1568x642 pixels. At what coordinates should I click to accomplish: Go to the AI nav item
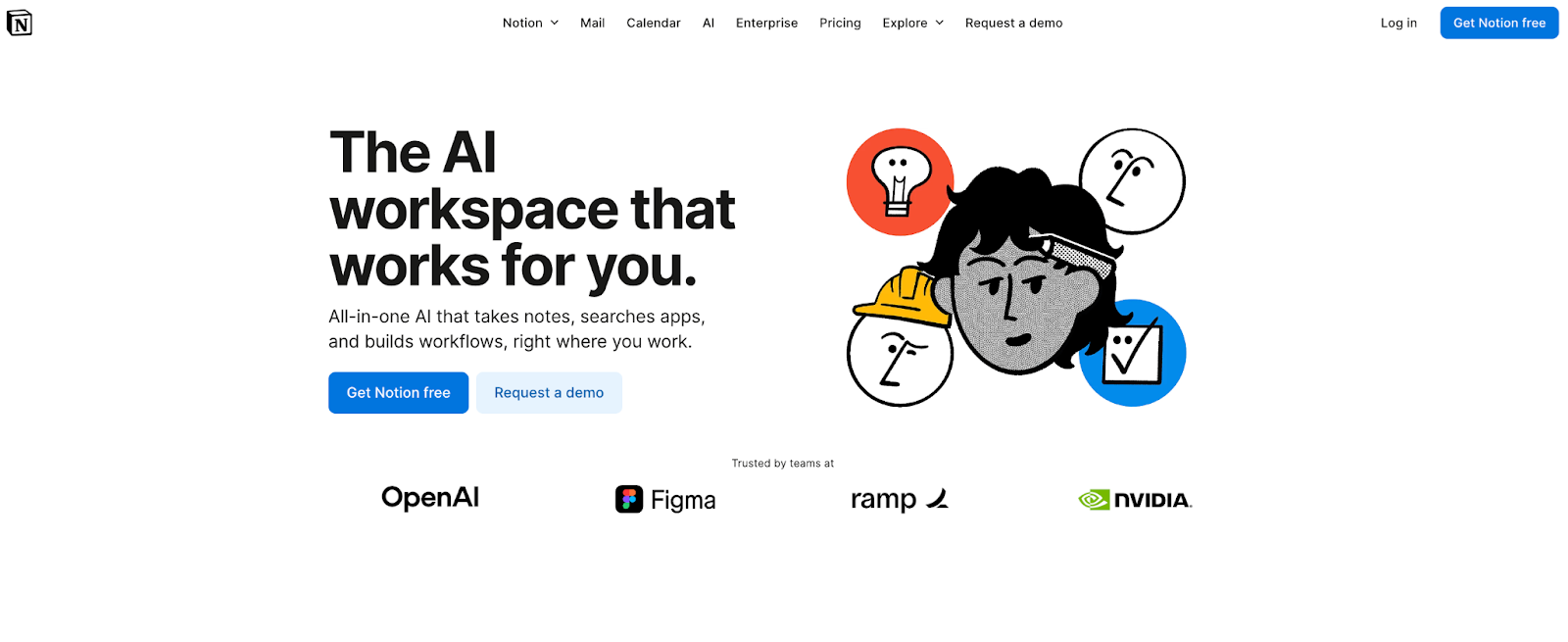coord(709,23)
